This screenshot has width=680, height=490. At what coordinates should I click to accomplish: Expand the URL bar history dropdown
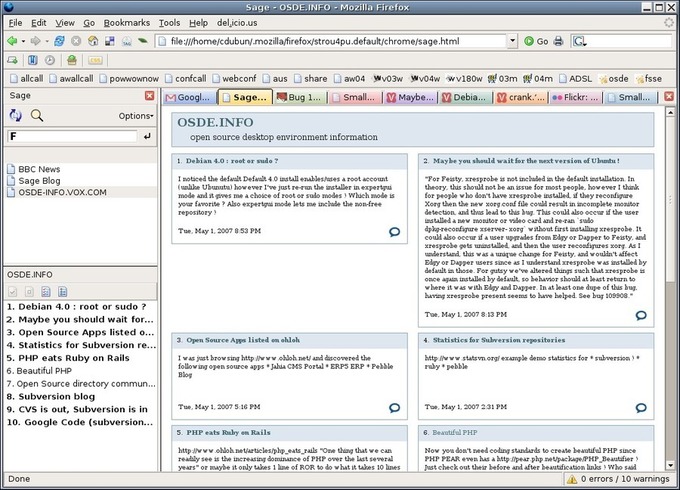[x=513, y=41]
